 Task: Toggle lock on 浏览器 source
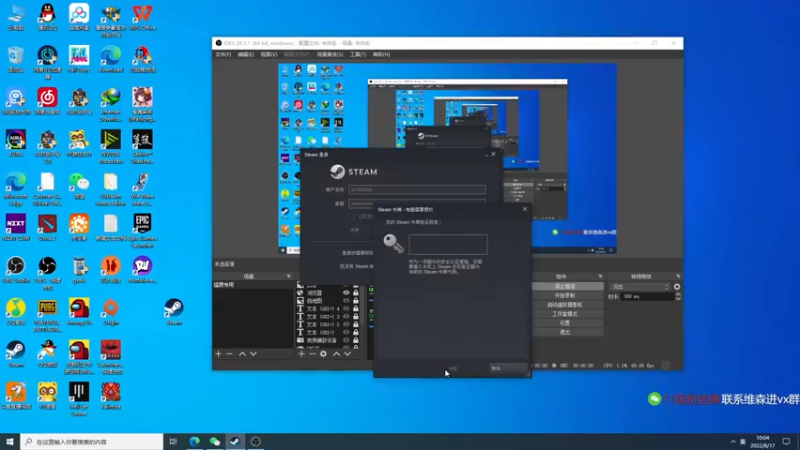tap(356, 293)
